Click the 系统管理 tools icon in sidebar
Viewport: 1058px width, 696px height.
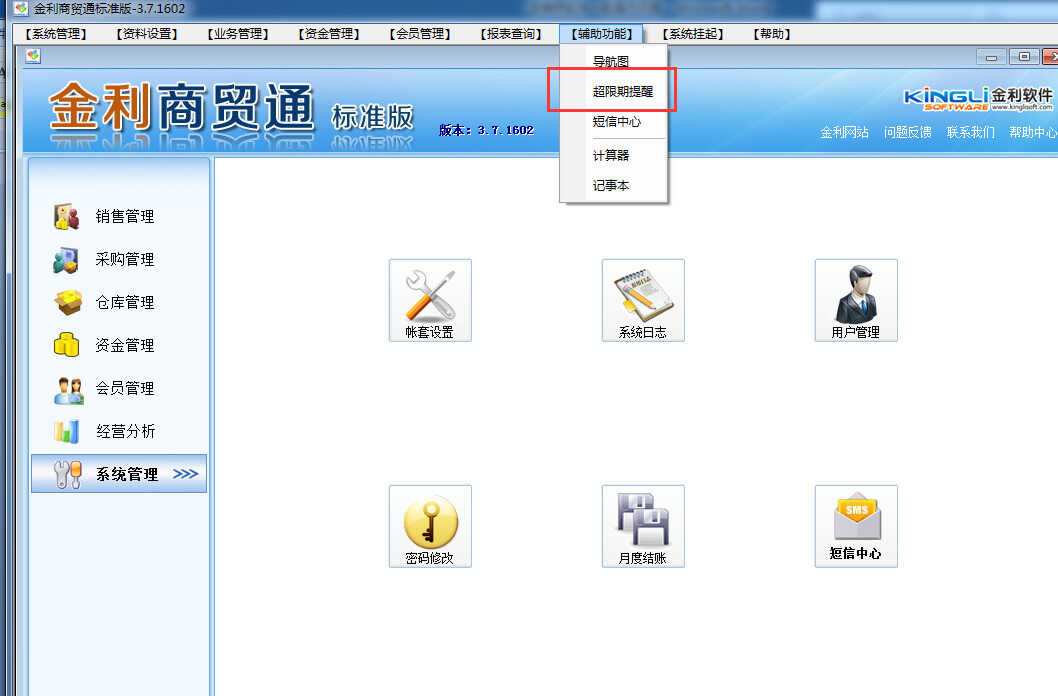point(67,474)
